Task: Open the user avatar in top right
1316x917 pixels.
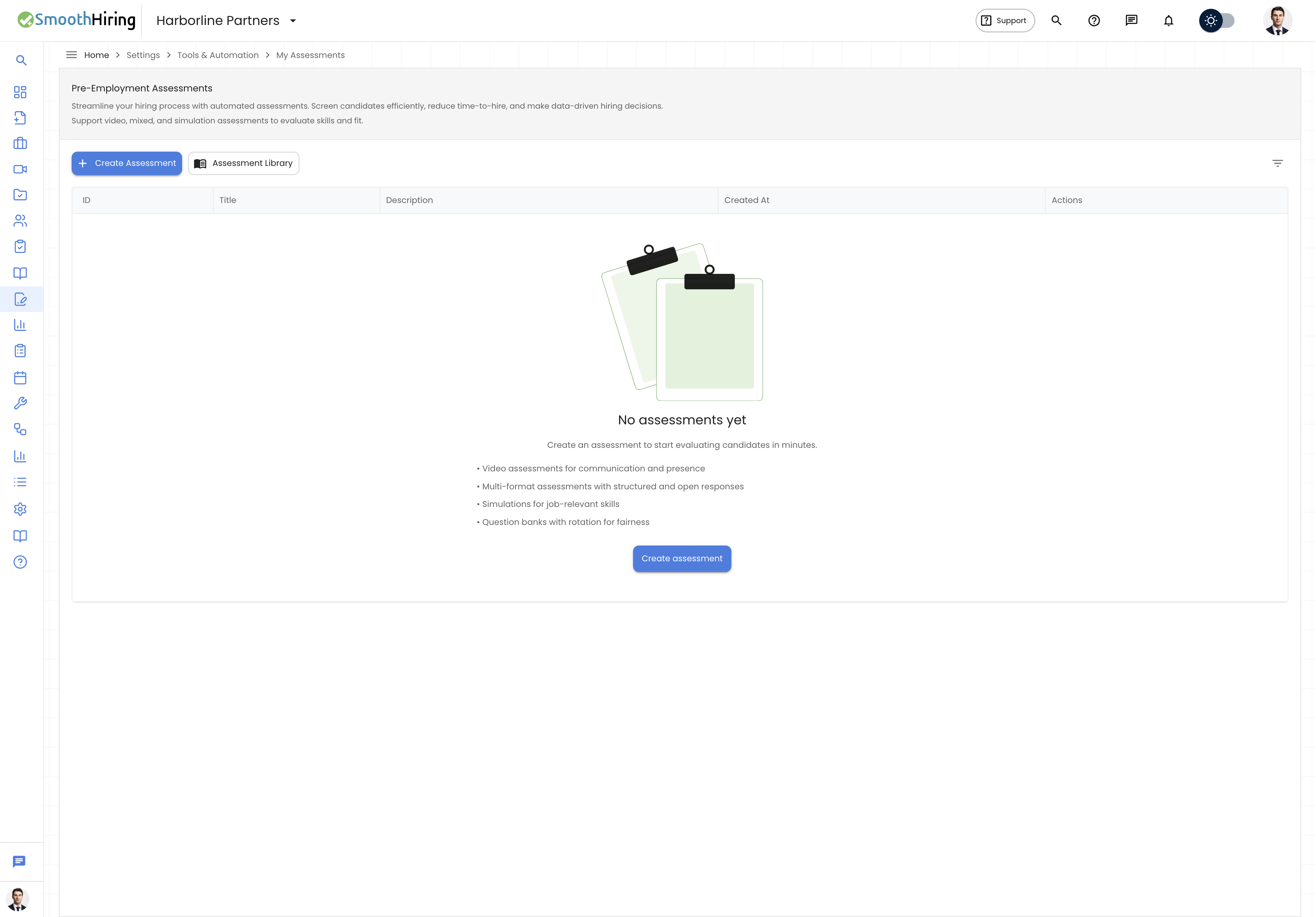Action: (1277, 21)
